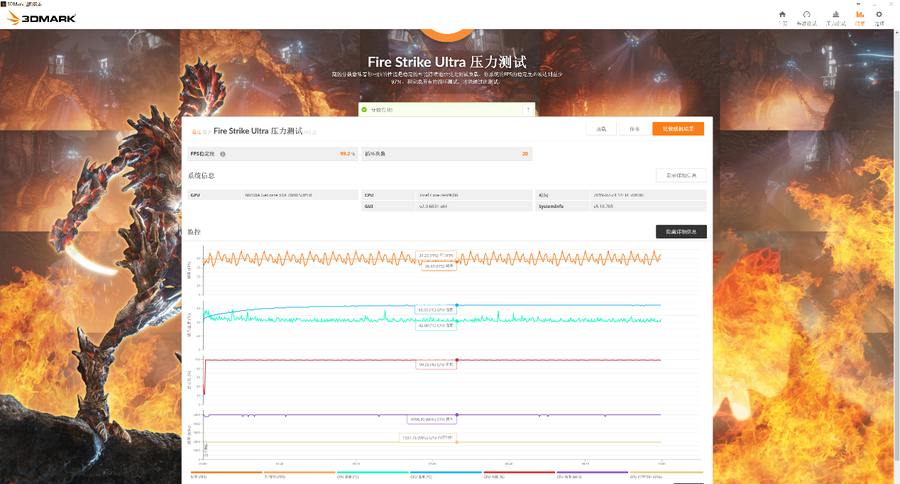Open the Options gear icon
The height and width of the screenshot is (484, 900).
[879, 17]
